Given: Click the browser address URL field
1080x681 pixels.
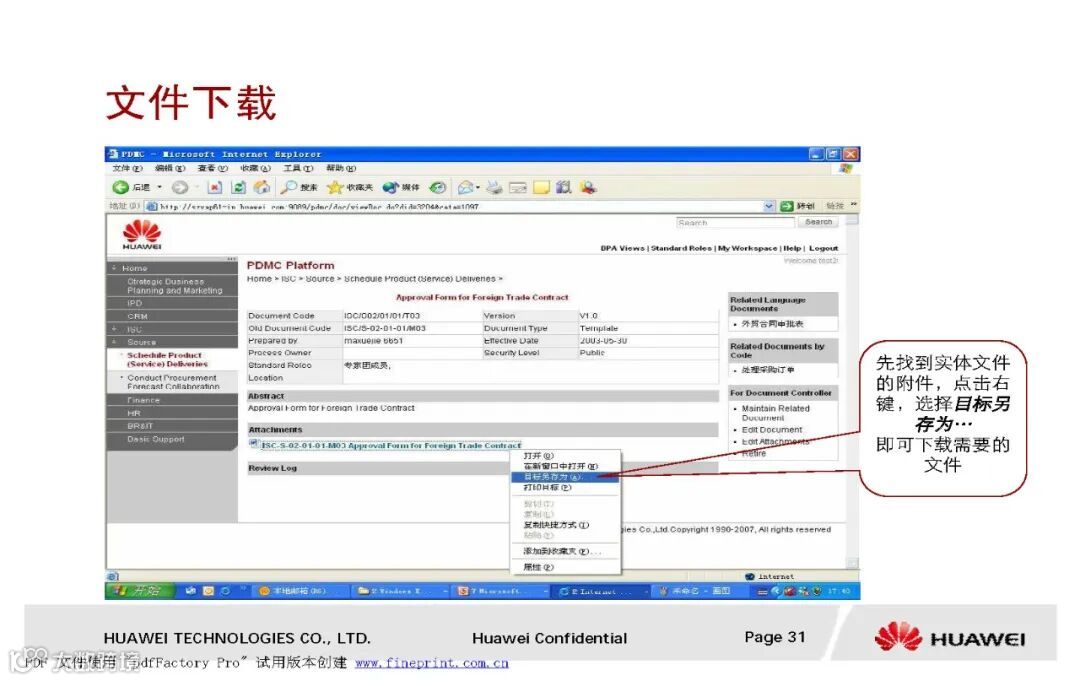Looking at the screenshot, I should [x=461, y=206].
